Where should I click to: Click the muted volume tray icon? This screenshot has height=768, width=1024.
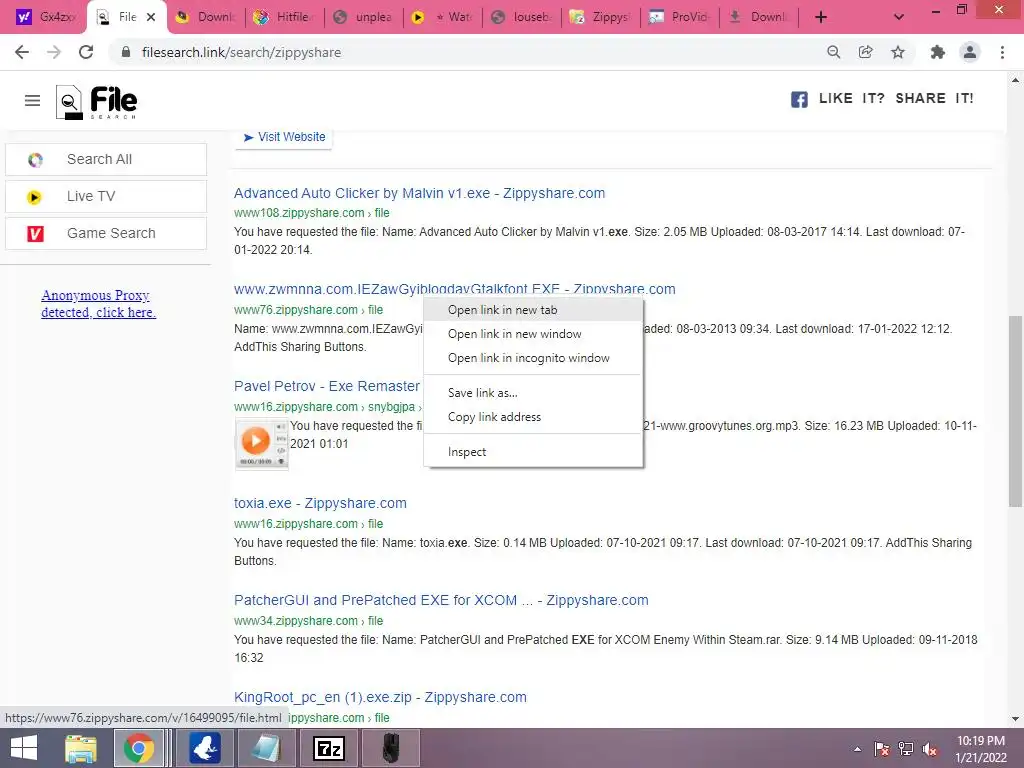930,749
